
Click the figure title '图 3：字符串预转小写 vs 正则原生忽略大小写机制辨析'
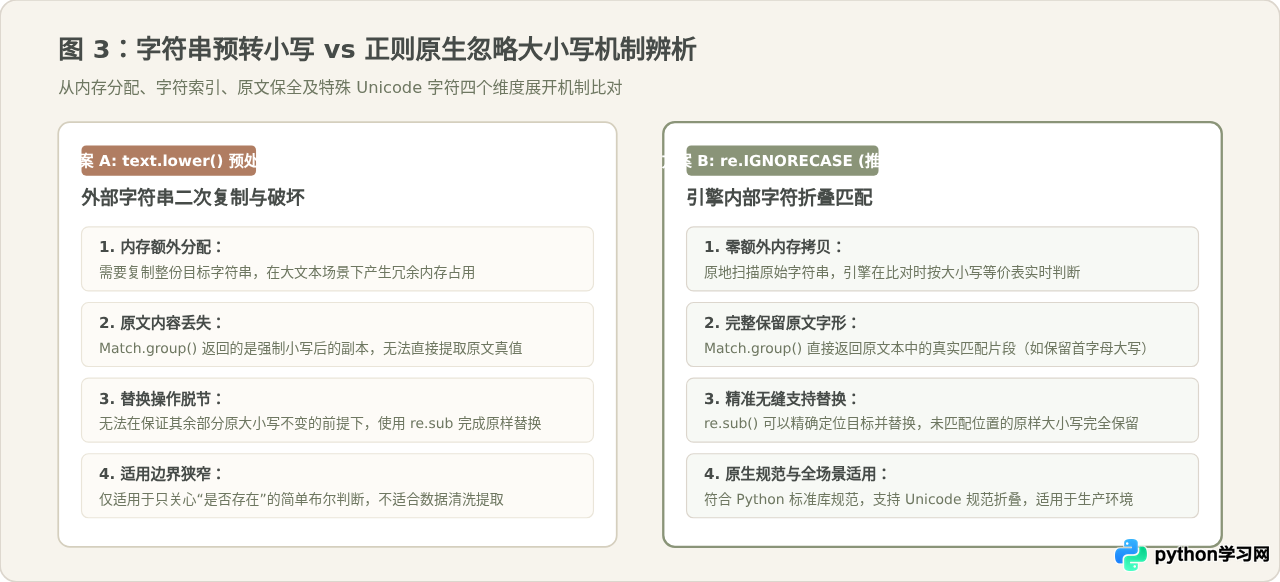pos(378,49)
